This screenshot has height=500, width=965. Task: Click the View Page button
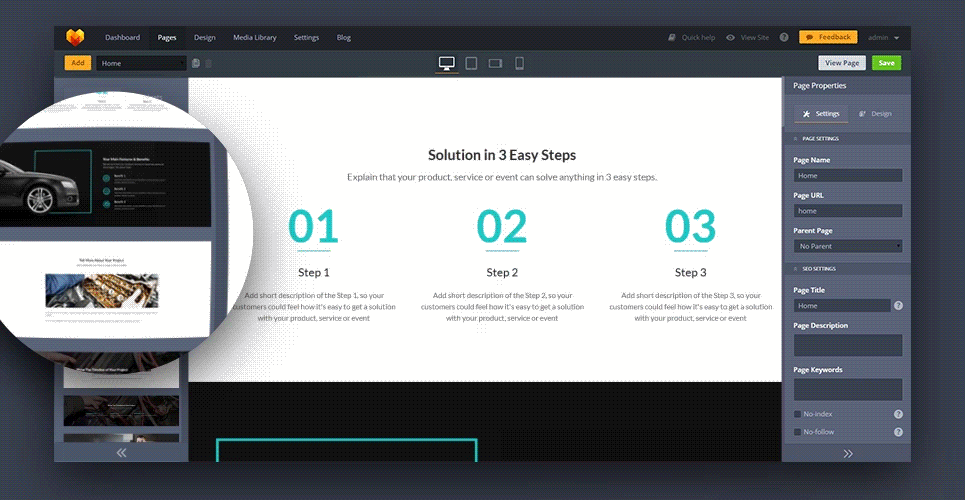(842, 63)
